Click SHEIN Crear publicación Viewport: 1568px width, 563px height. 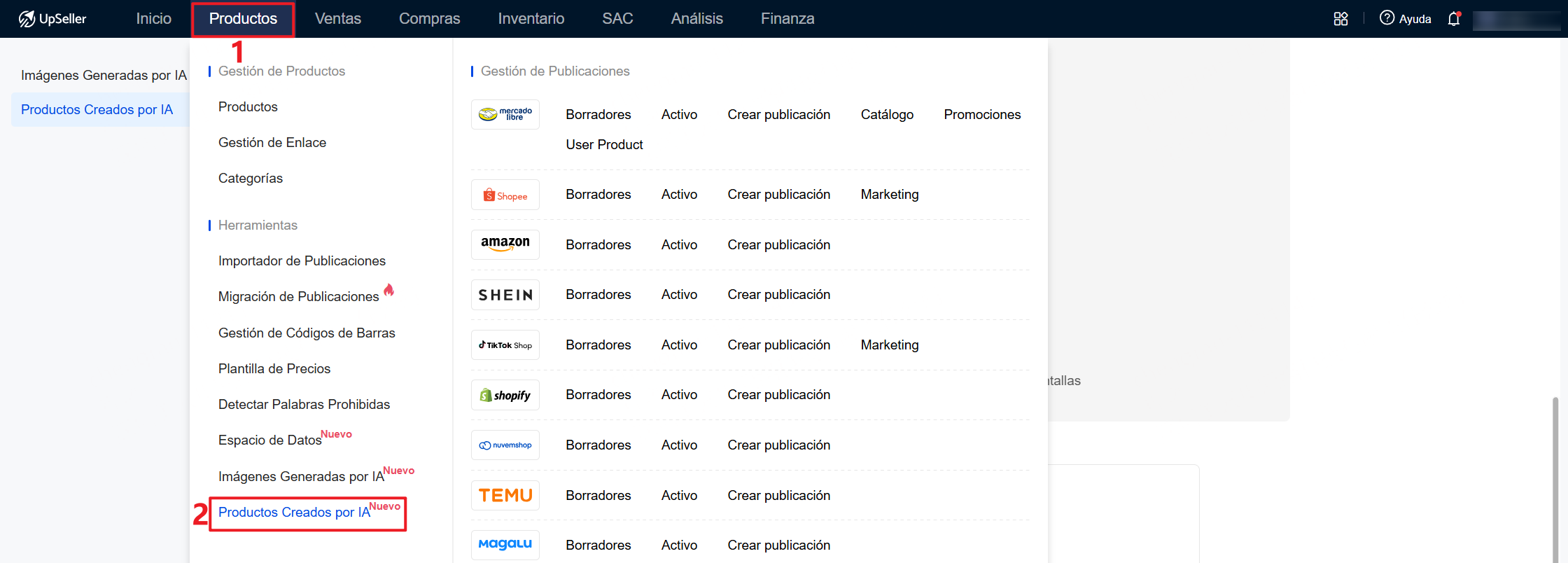779,294
